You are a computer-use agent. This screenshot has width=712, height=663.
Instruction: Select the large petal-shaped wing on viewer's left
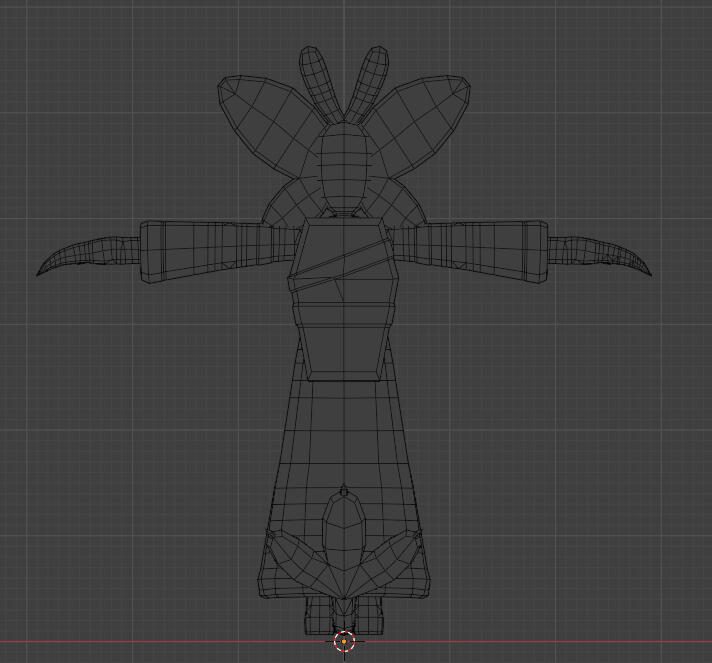coord(268,125)
